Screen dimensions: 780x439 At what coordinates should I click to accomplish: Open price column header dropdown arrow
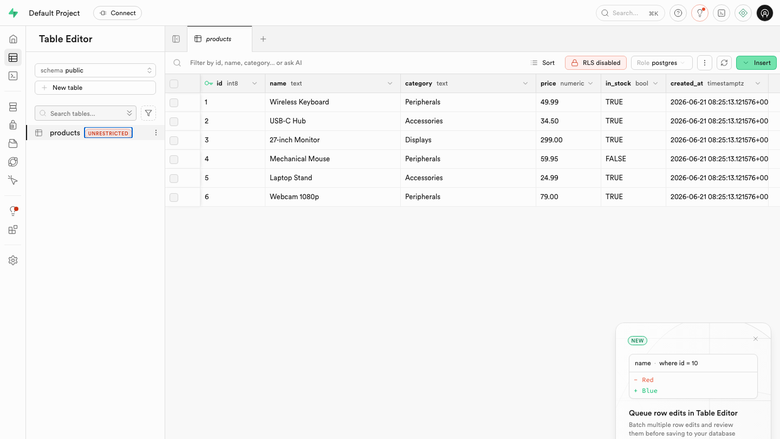click(590, 84)
